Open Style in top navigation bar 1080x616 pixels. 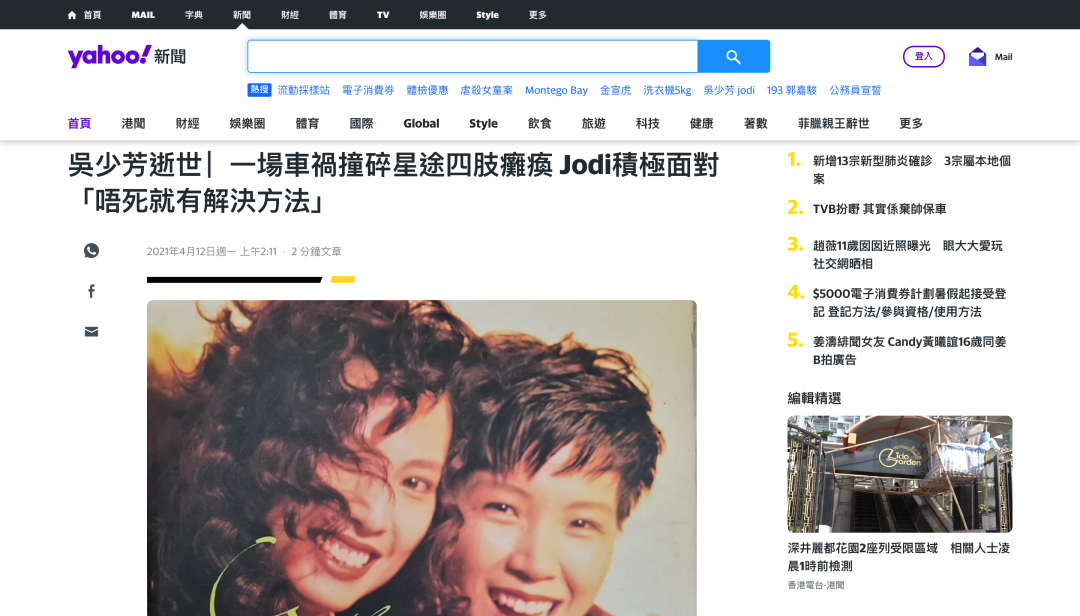click(x=488, y=15)
